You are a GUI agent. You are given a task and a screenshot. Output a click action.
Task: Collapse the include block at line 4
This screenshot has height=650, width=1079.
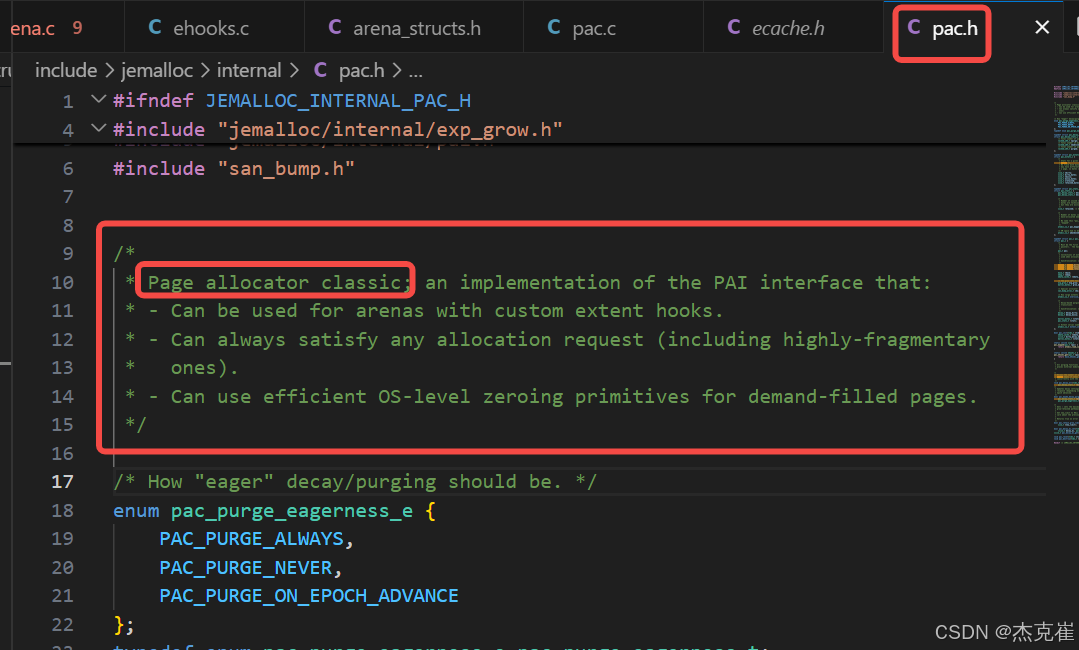(97, 128)
